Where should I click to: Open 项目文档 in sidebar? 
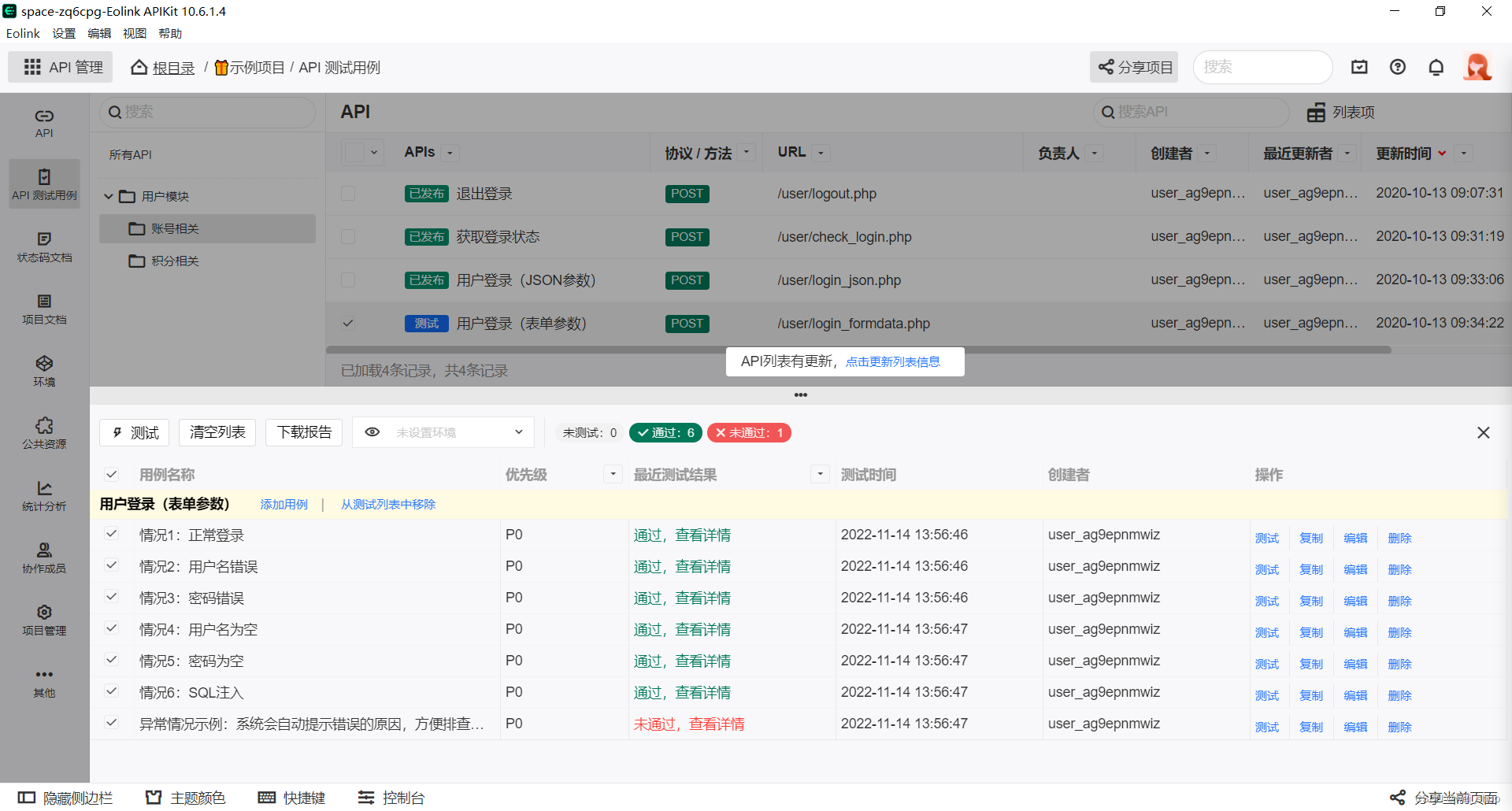(44, 309)
